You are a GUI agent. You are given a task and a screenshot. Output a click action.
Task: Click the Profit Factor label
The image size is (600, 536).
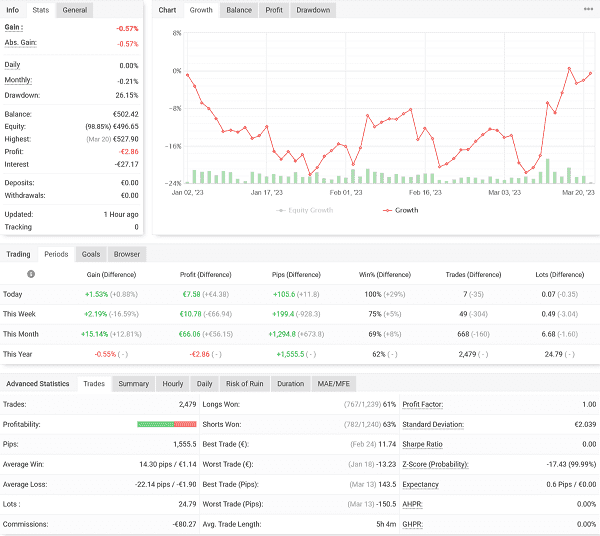coord(422,404)
